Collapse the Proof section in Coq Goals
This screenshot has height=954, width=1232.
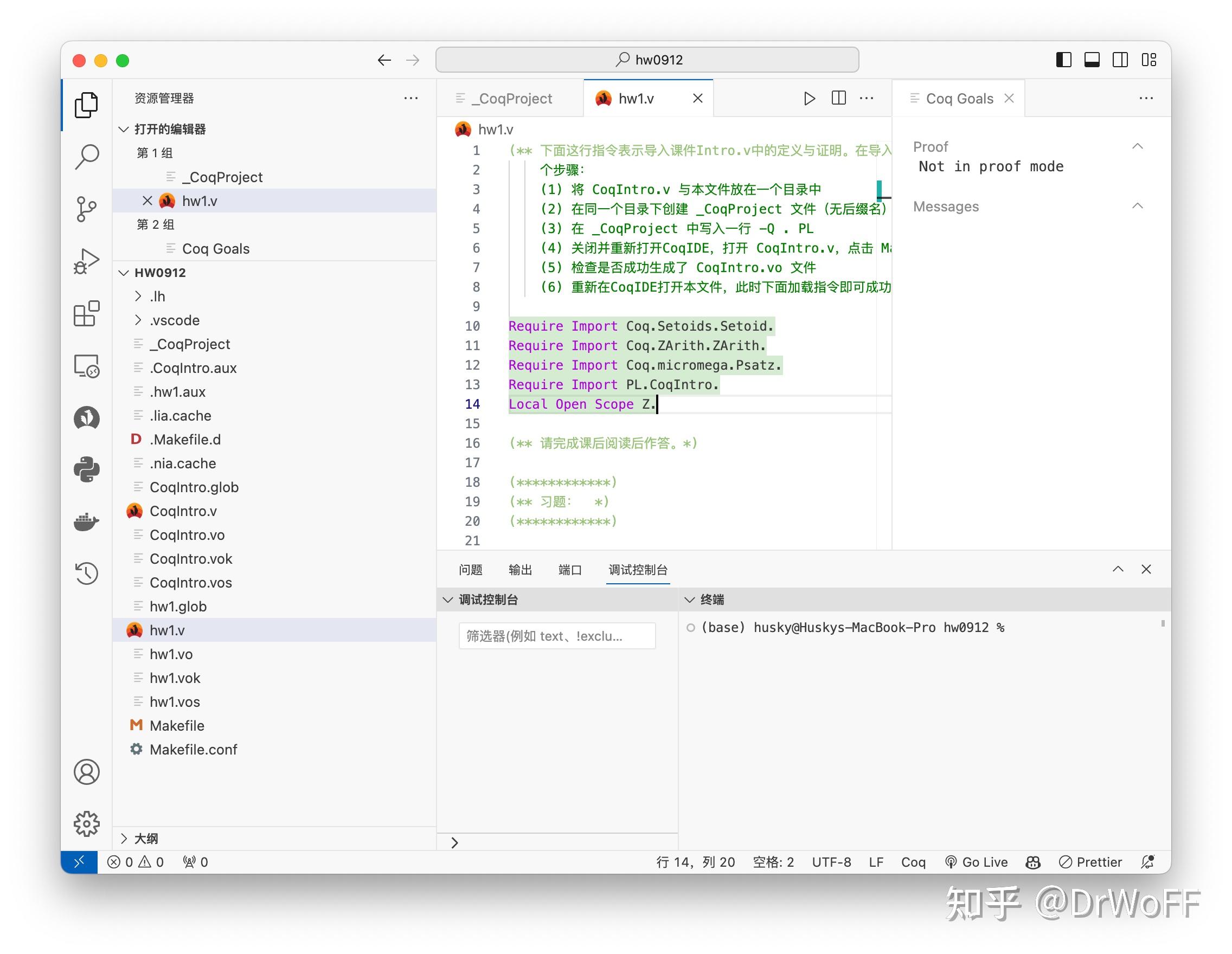pyautogui.click(x=1138, y=146)
